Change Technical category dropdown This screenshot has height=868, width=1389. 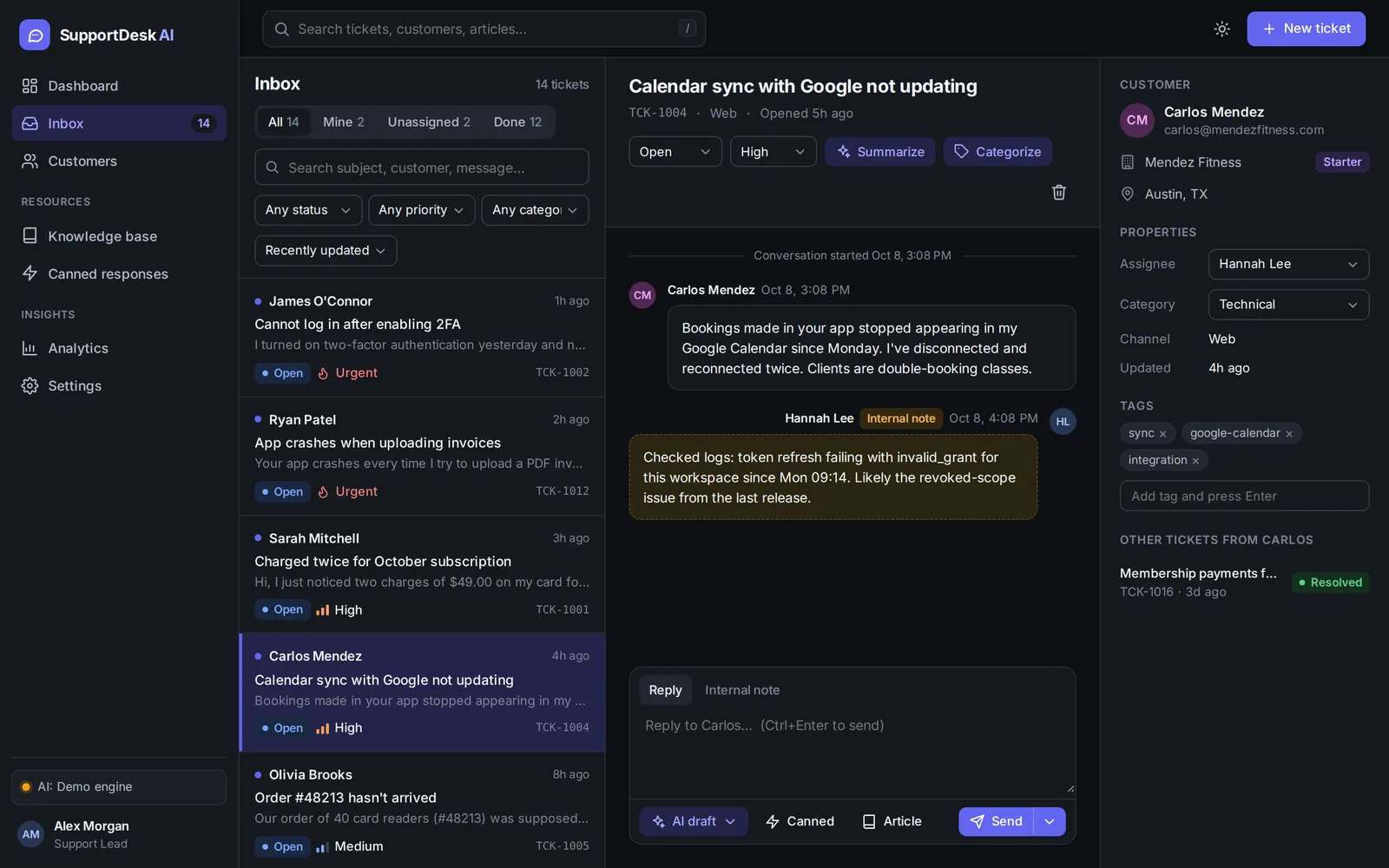tap(1288, 305)
